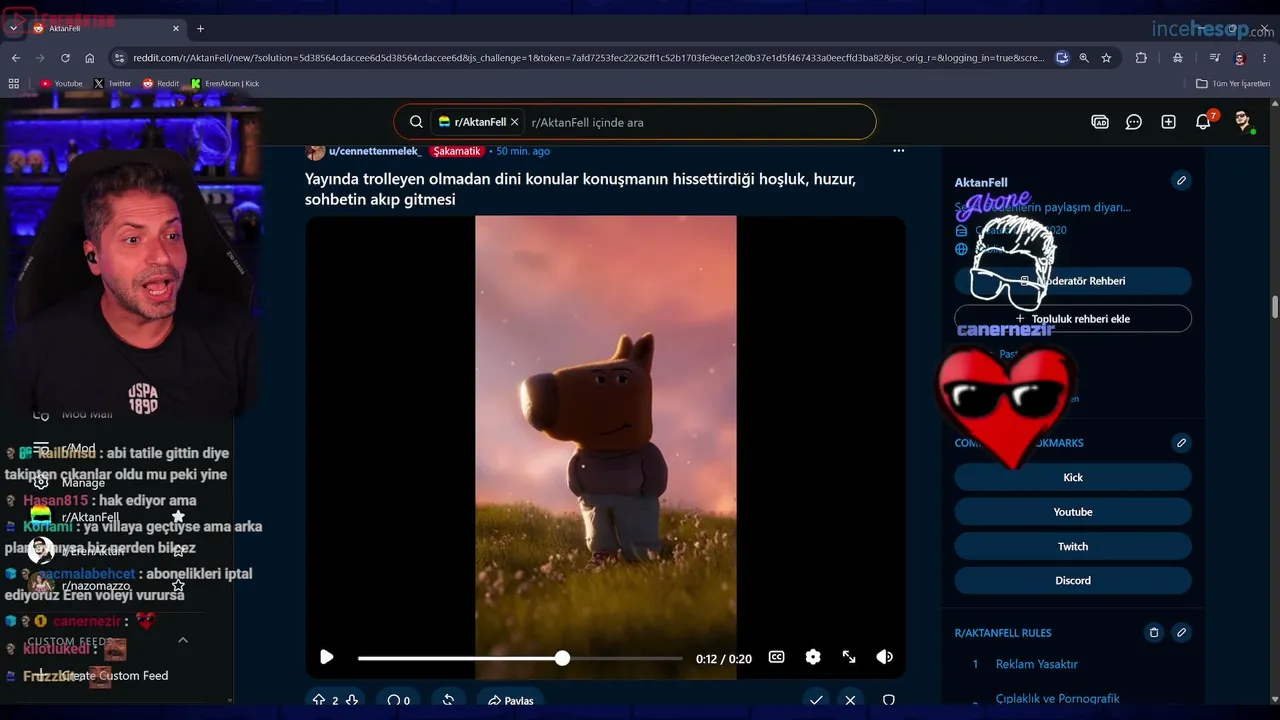The width and height of the screenshot is (1280, 720).
Task: Edit the AktanFell community details
Action: click(x=1181, y=181)
